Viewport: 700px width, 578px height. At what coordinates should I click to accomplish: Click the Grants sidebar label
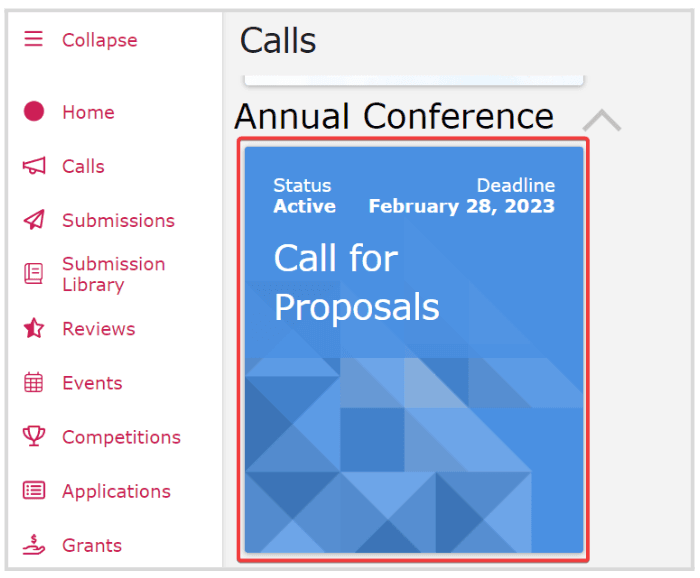click(92, 545)
